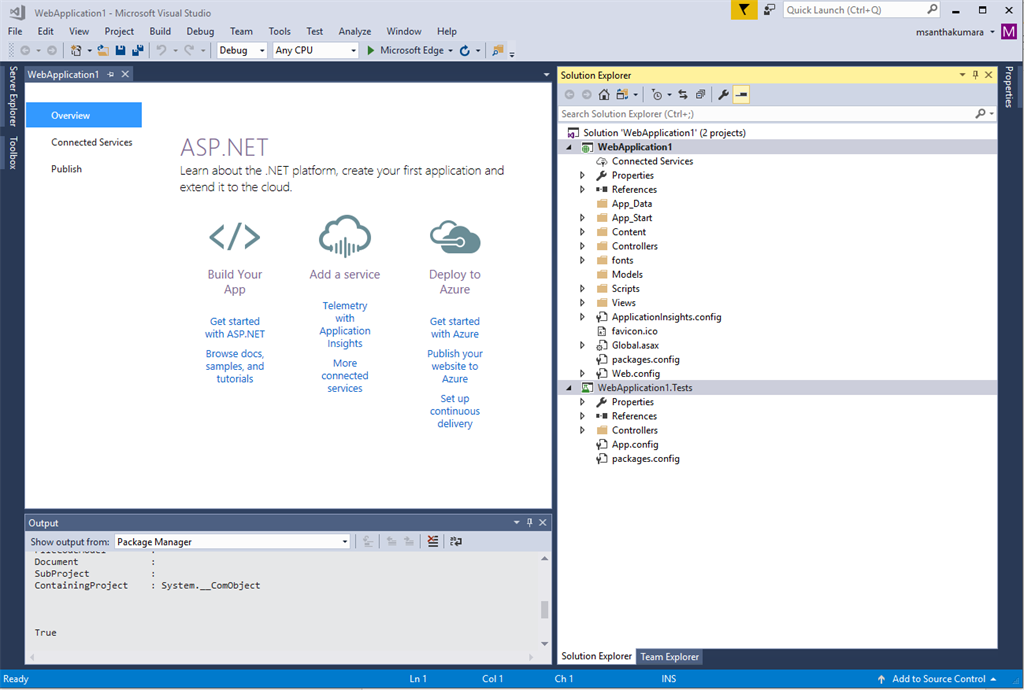The width and height of the screenshot is (1024, 690).
Task: Toggle auto-hide pin on Solution Explorer
Action: 976,75
